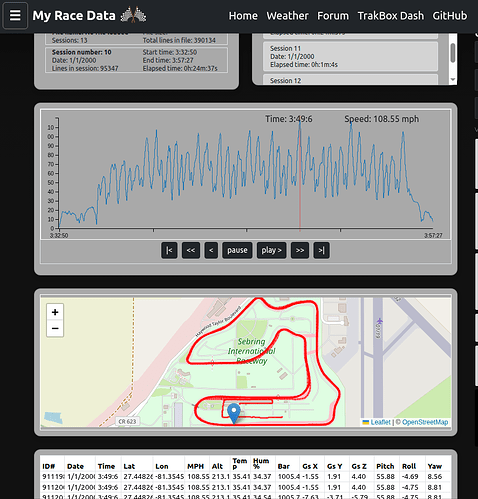478x499 pixels.
Task: Select Session 11 in the list
Action: click(350, 56)
